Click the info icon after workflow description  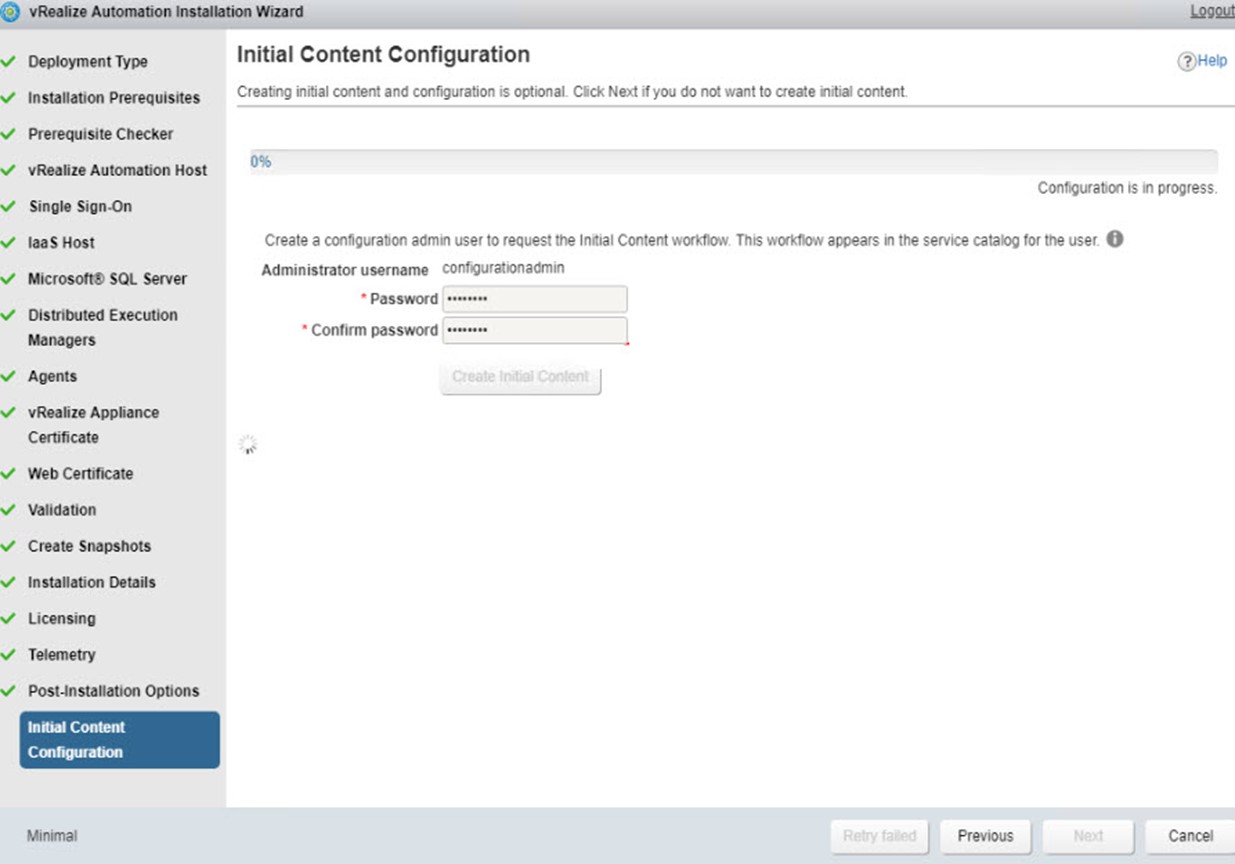click(x=1115, y=240)
